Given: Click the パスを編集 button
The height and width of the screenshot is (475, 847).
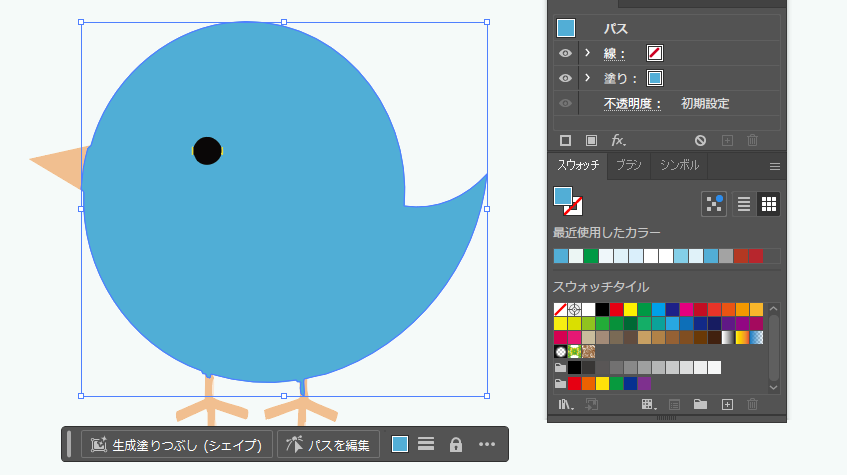Looking at the screenshot, I should 328,444.
